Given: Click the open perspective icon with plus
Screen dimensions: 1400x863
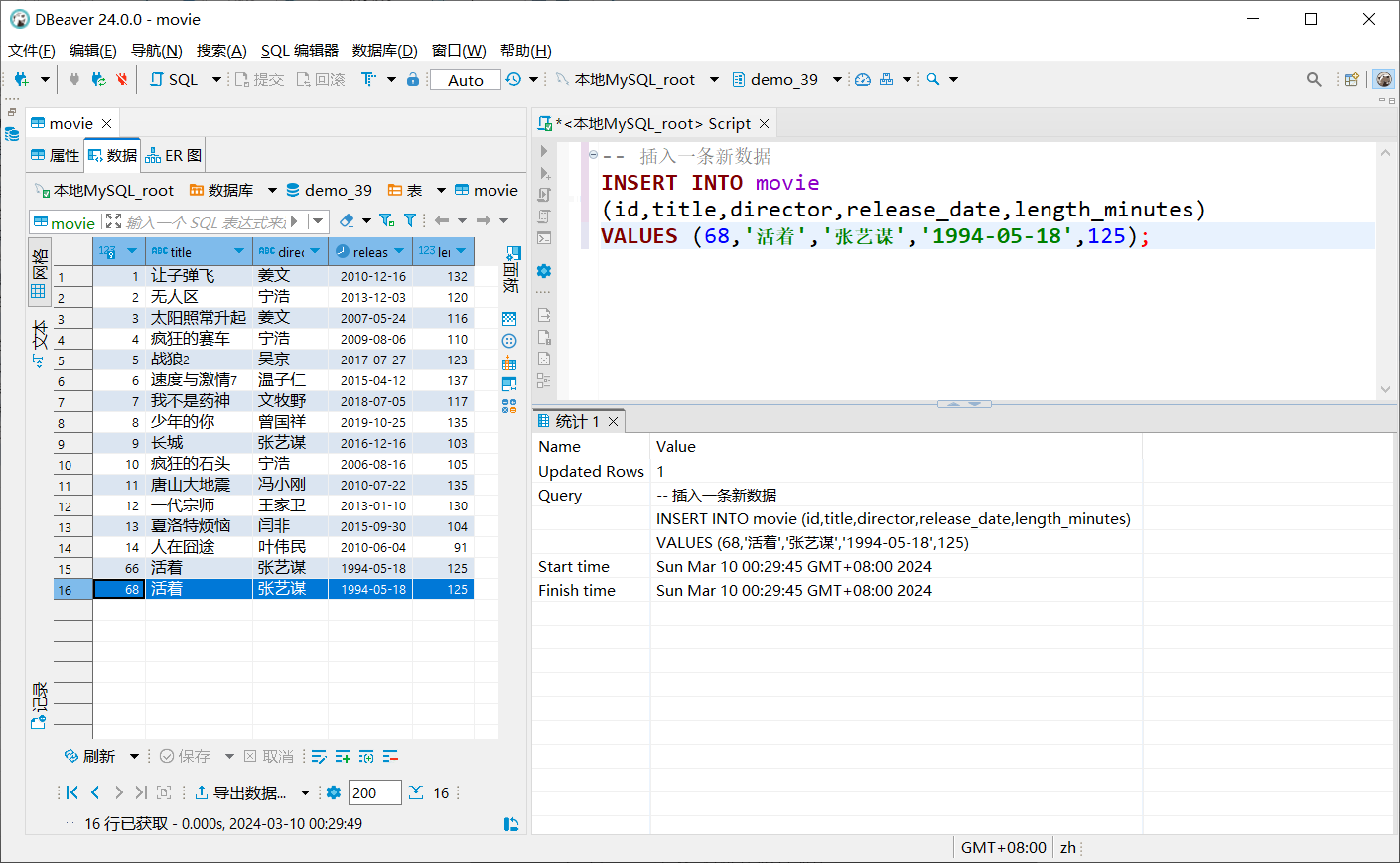Looking at the screenshot, I should click(1351, 79).
